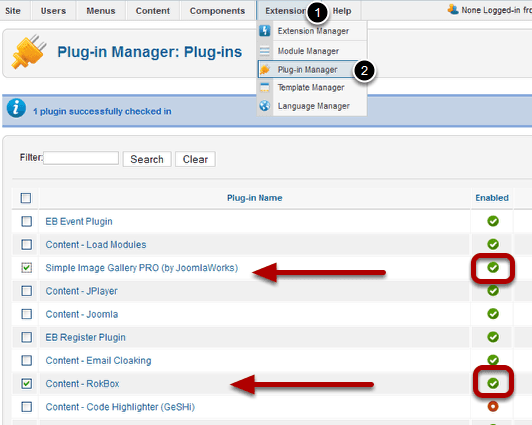Choose Plug-in Manager from Extensions menu

point(307,70)
